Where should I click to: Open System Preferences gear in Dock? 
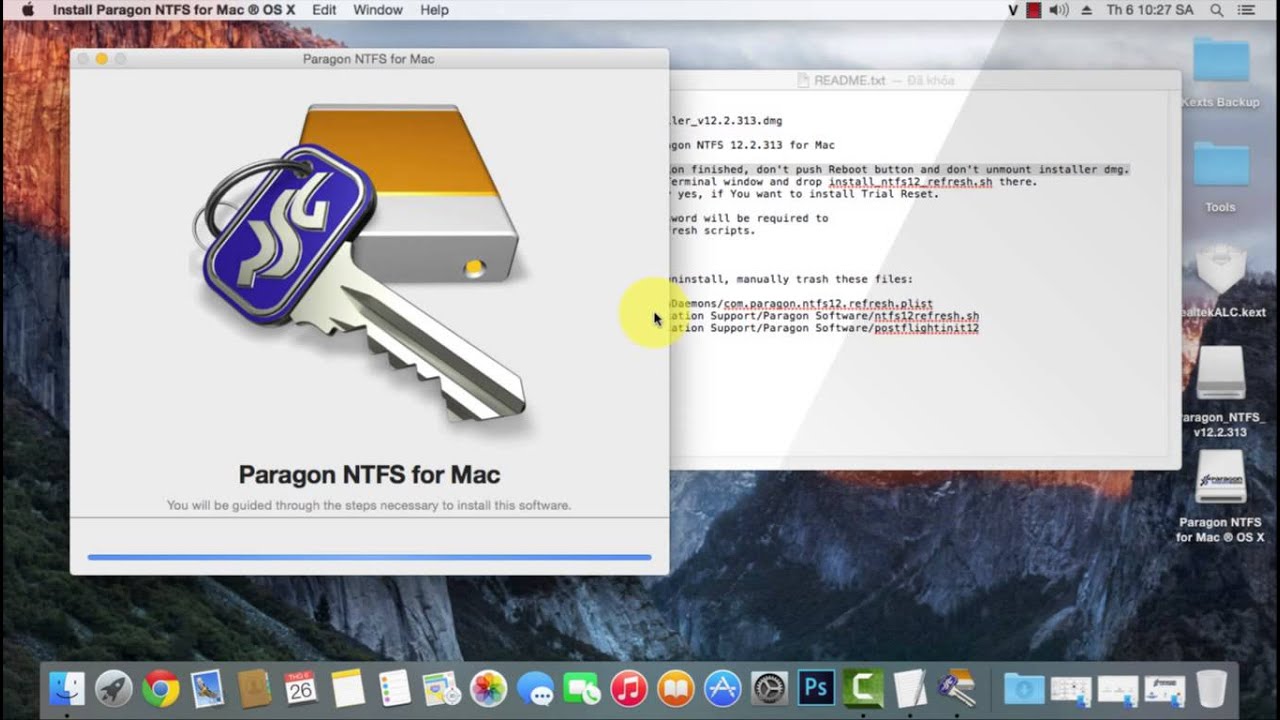point(769,688)
